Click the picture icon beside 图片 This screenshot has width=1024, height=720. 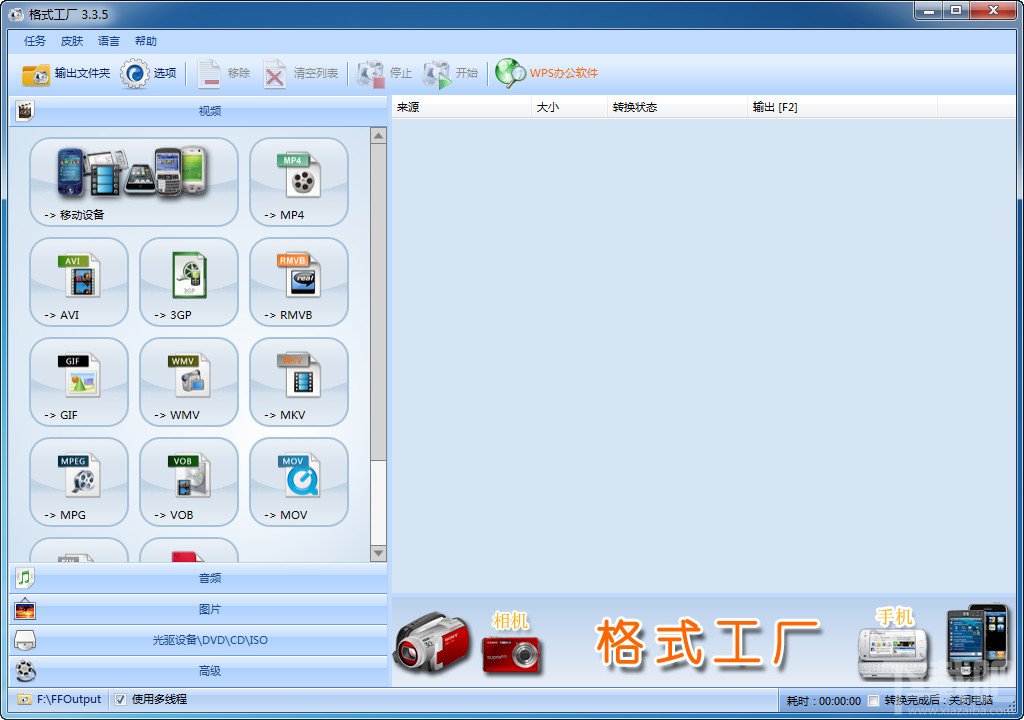[25, 610]
